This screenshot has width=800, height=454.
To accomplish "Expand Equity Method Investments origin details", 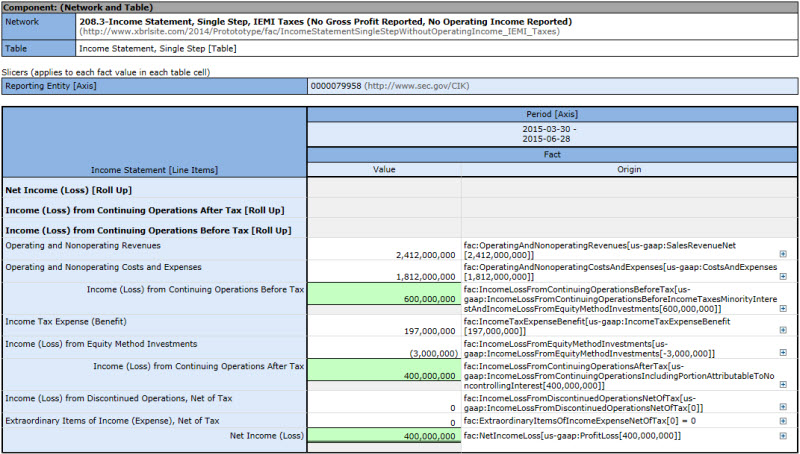I will (x=783, y=352).
